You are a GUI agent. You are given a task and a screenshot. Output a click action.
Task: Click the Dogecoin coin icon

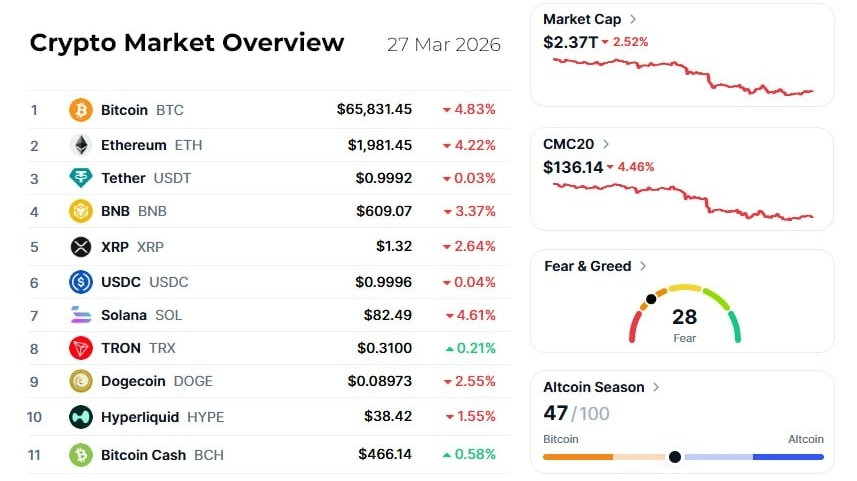(80, 381)
